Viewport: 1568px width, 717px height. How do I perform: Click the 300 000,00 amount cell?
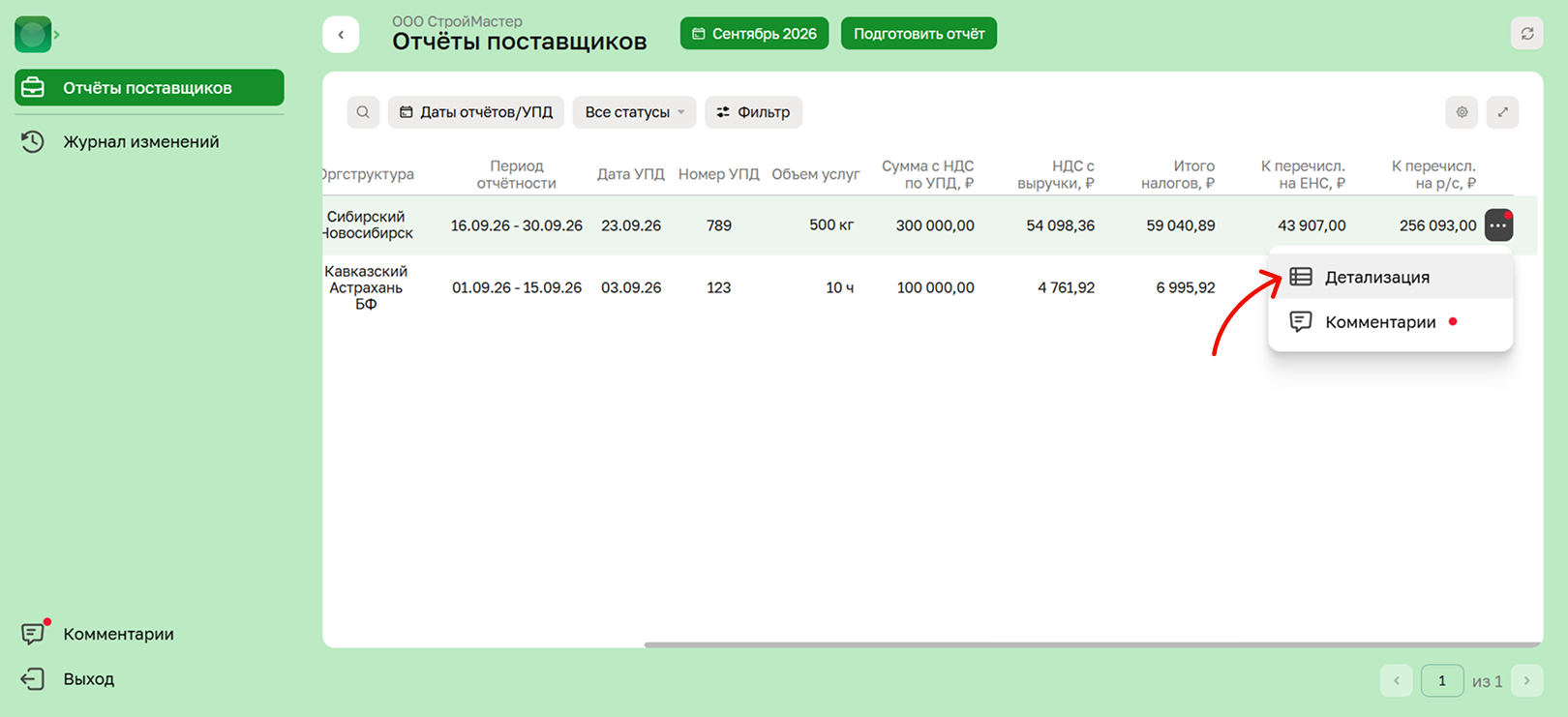click(x=935, y=225)
